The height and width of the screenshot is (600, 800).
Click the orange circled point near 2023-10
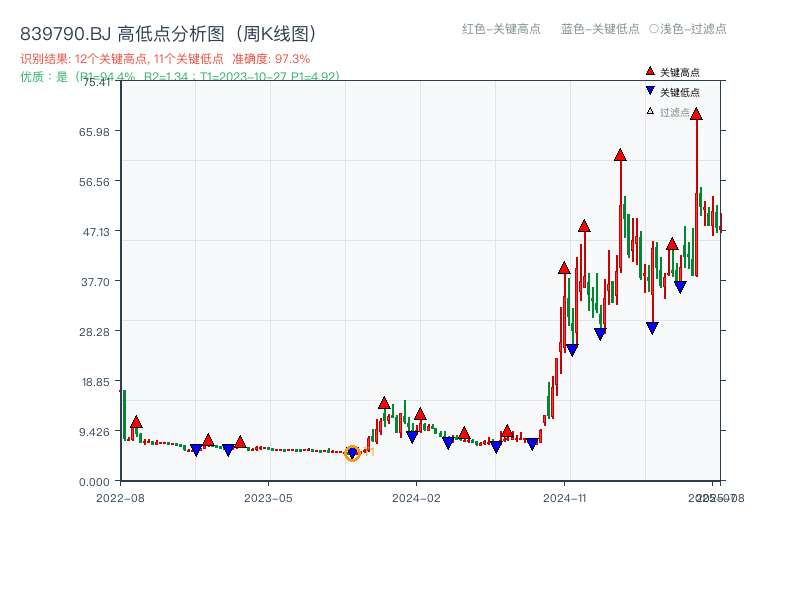coord(352,453)
